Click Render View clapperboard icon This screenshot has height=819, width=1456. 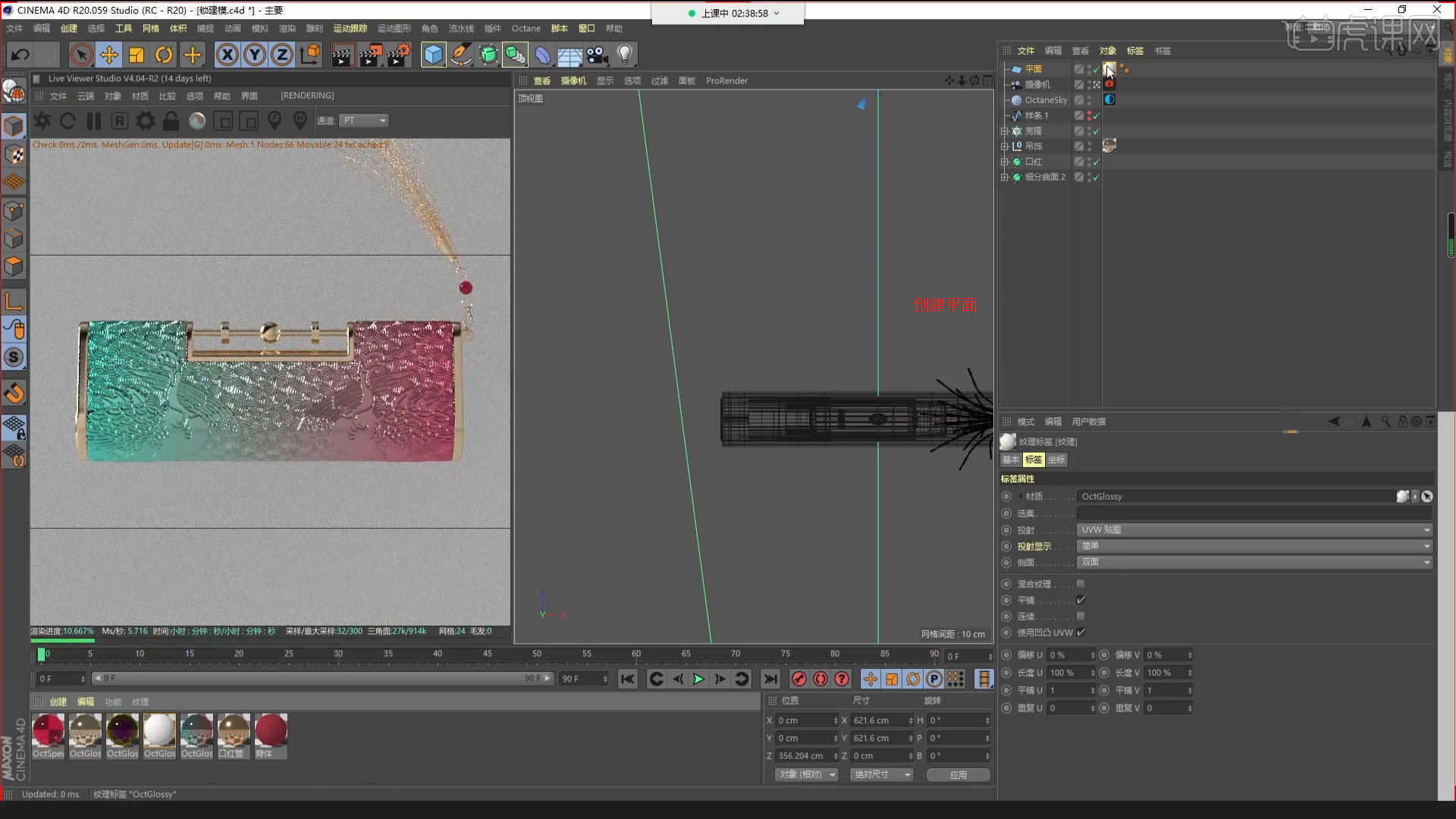(342, 55)
